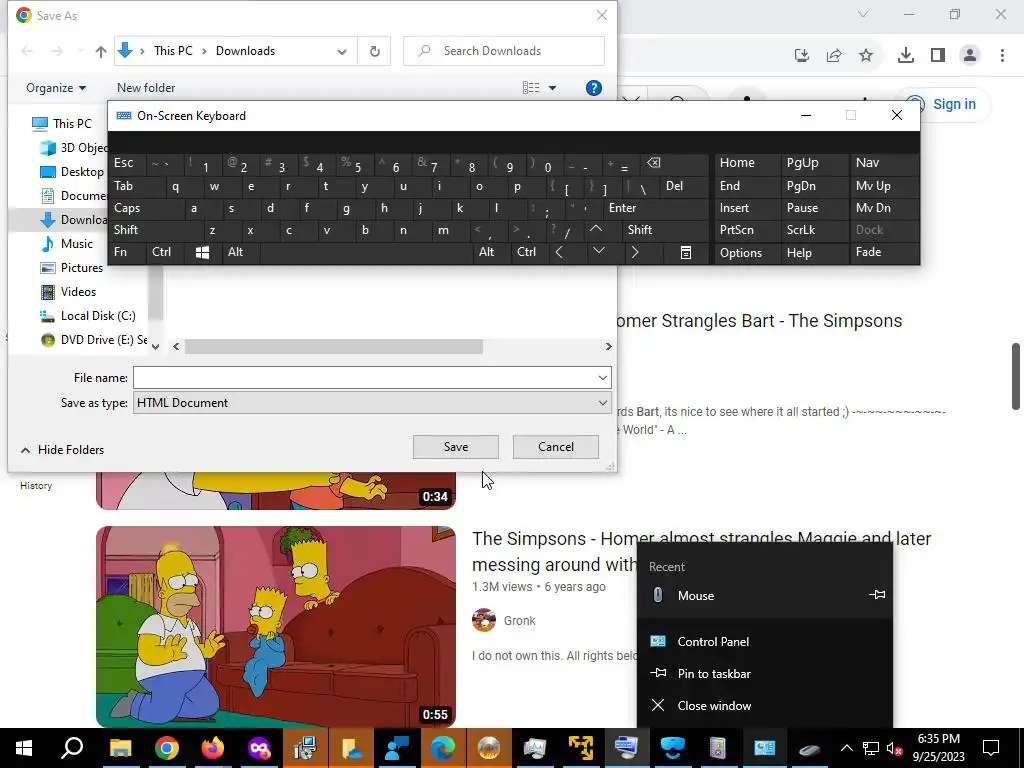Go up one folder level in Save As
Screen dimensions: 1024x768
coord(100,52)
